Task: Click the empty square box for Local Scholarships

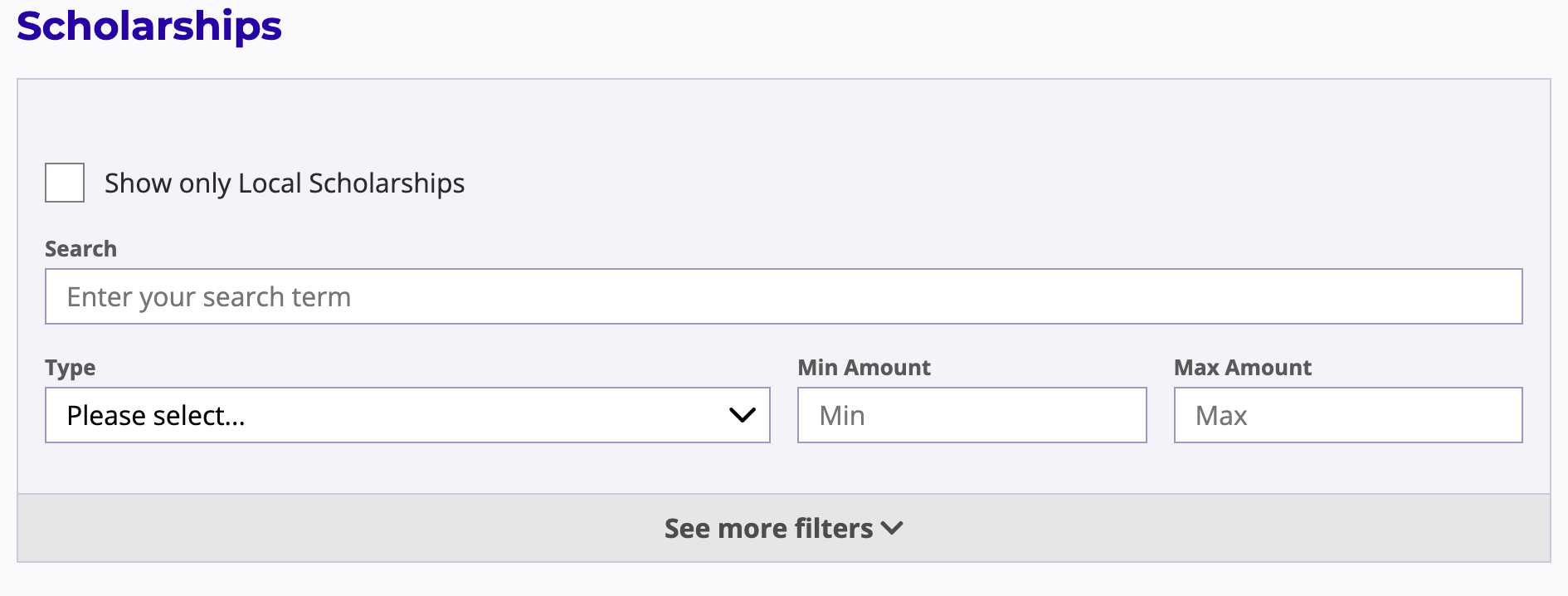Action: tap(65, 183)
